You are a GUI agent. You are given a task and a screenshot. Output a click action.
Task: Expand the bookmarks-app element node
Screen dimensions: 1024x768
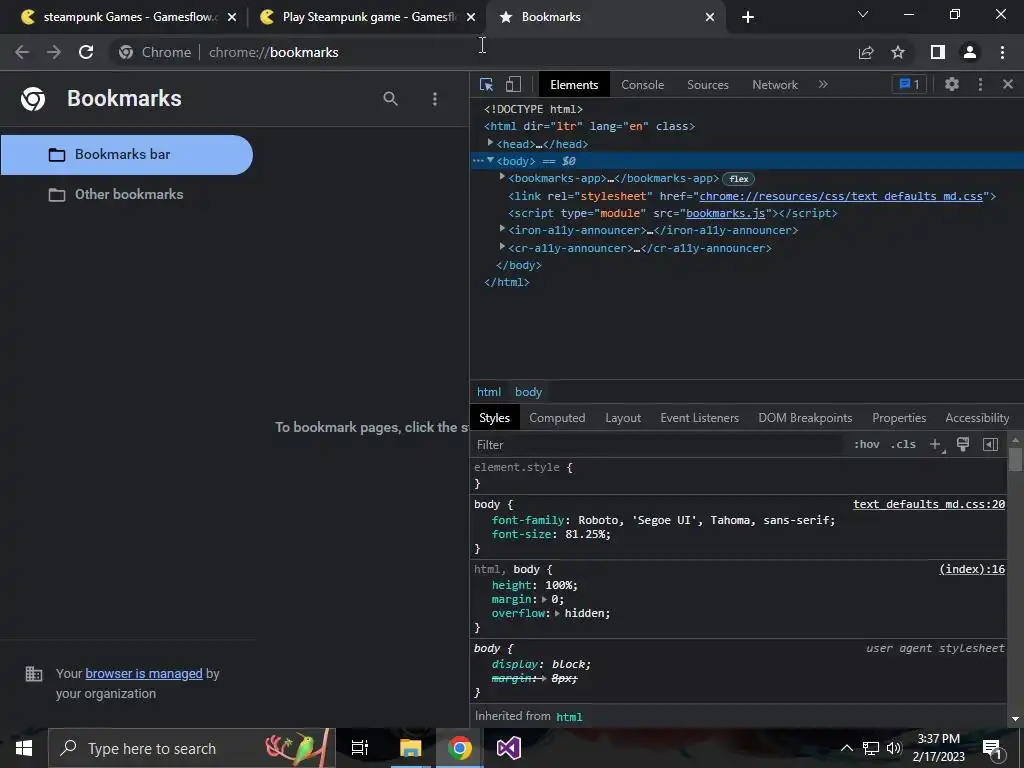502,177
